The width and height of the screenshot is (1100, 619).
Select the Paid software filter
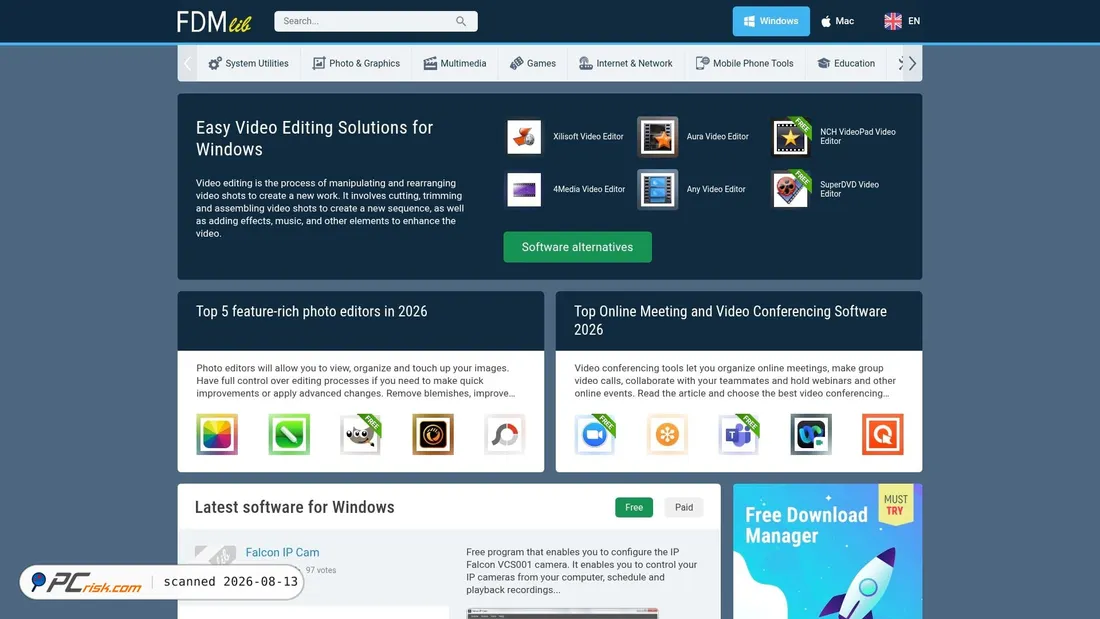click(684, 507)
